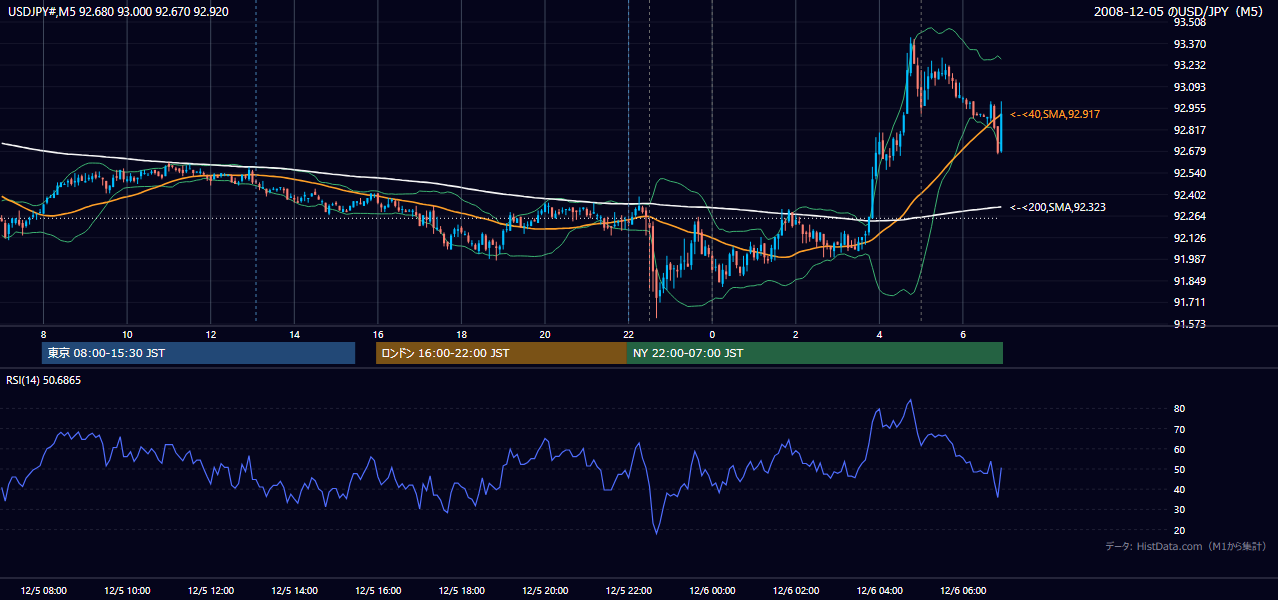Click price axis label 92.955
Screen dimensions: 1278x600
[x=1189, y=108]
